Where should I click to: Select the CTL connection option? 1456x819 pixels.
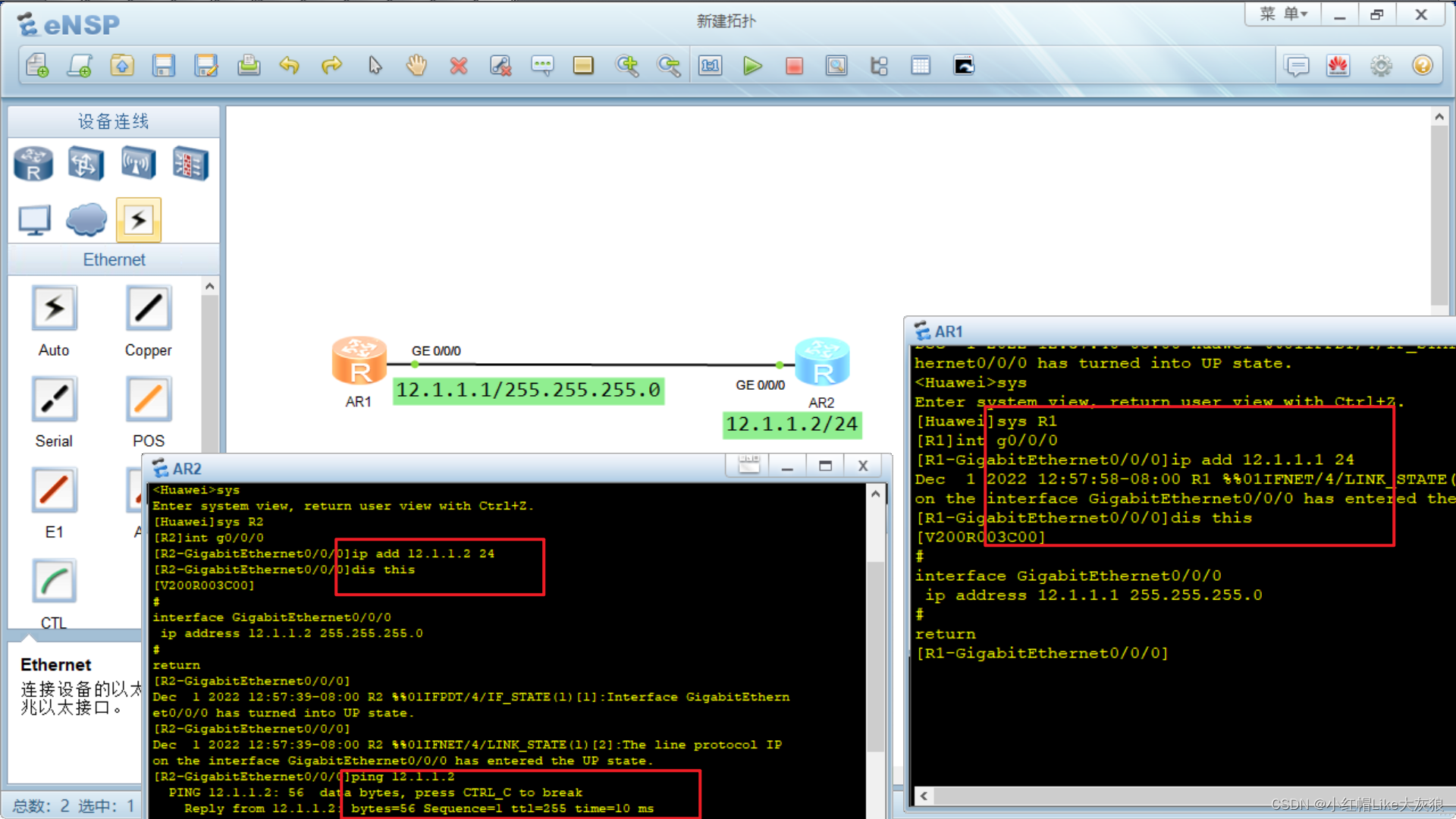coord(53,581)
